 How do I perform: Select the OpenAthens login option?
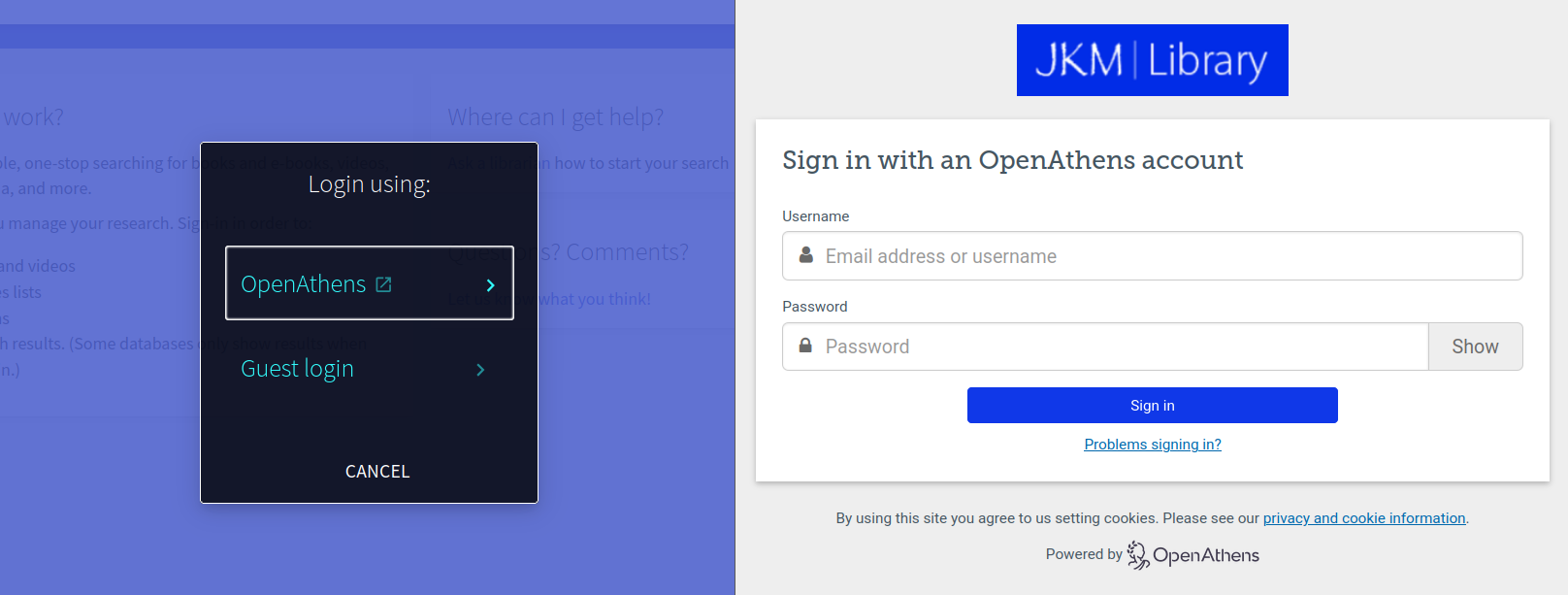pos(304,283)
